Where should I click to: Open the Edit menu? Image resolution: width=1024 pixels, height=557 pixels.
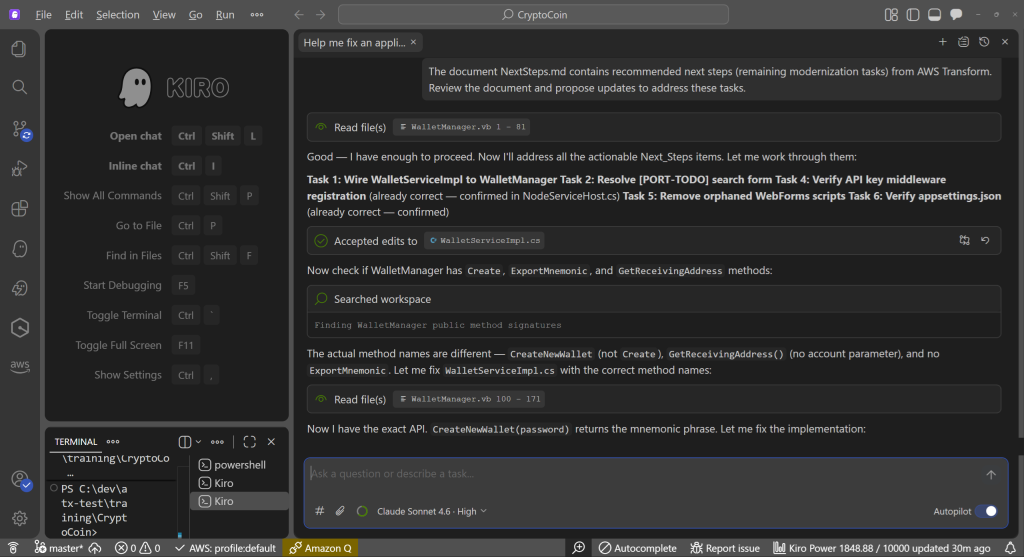click(x=74, y=14)
